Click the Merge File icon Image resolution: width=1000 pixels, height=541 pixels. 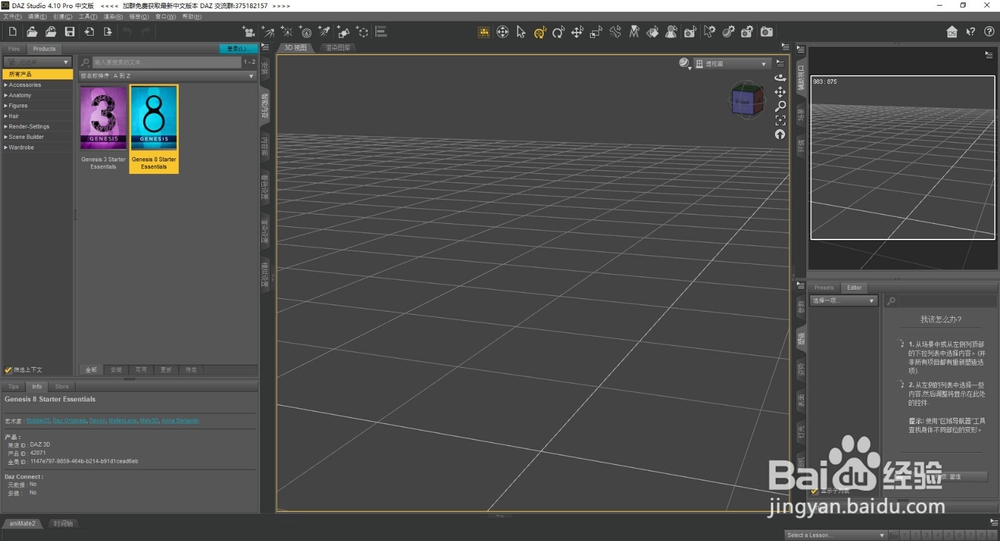point(51,32)
